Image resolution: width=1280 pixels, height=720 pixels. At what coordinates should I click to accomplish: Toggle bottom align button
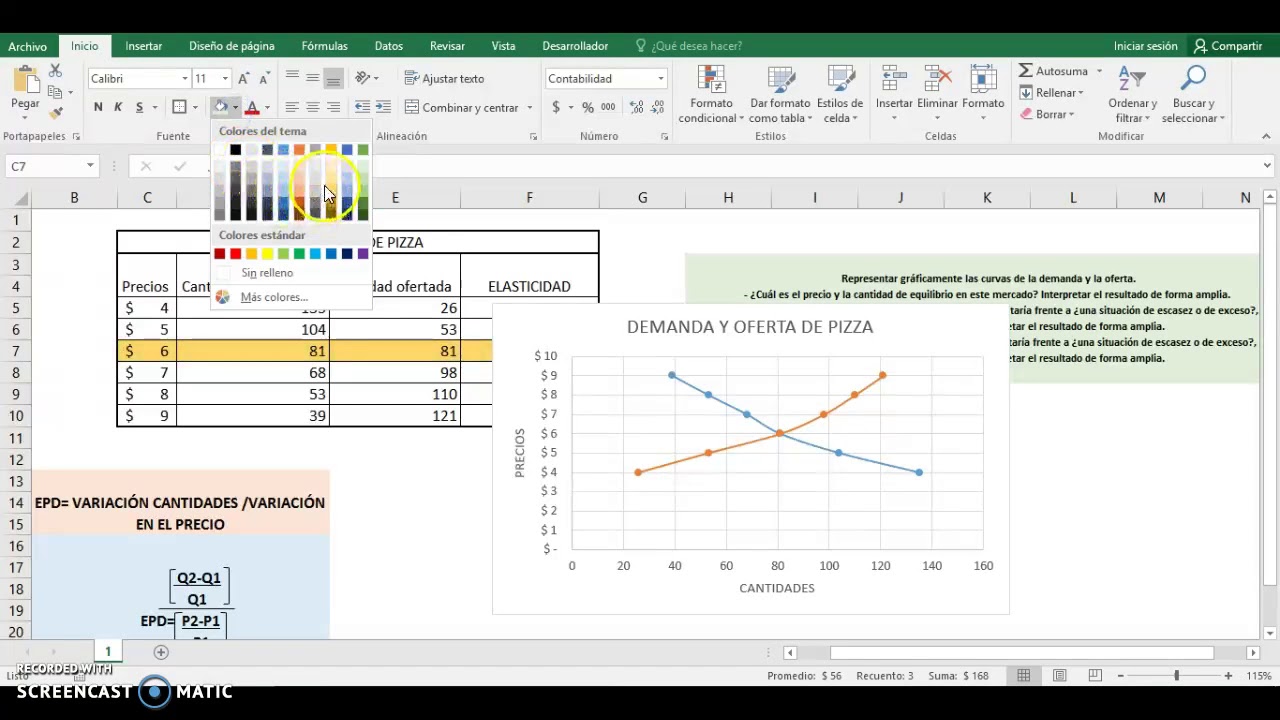tap(333, 78)
